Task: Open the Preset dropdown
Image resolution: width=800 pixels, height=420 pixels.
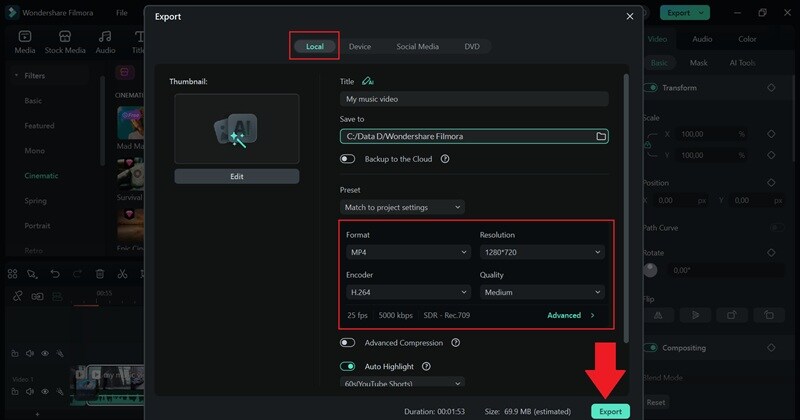Action: click(402, 207)
